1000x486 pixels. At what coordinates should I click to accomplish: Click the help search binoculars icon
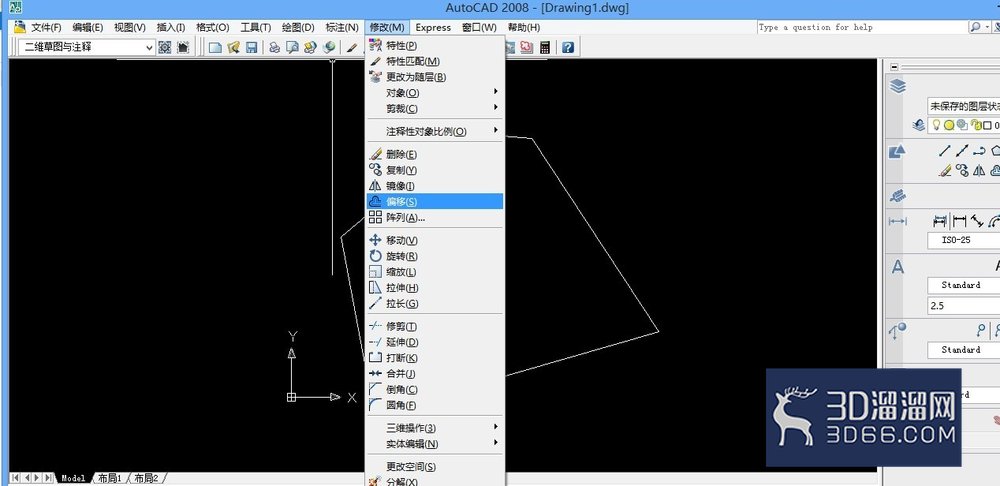pyautogui.click(x=976, y=27)
